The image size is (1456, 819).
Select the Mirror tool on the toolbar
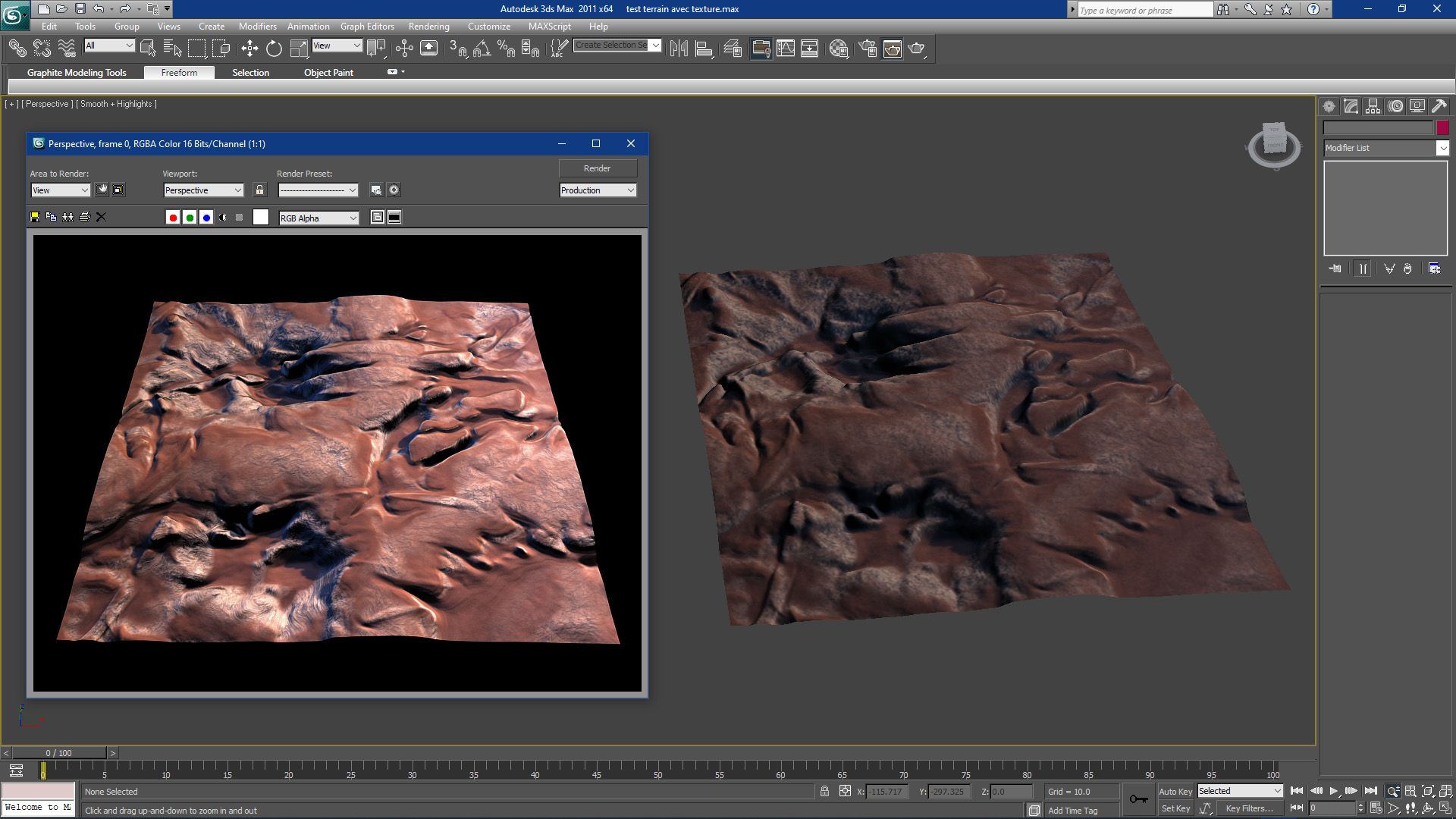(x=679, y=48)
